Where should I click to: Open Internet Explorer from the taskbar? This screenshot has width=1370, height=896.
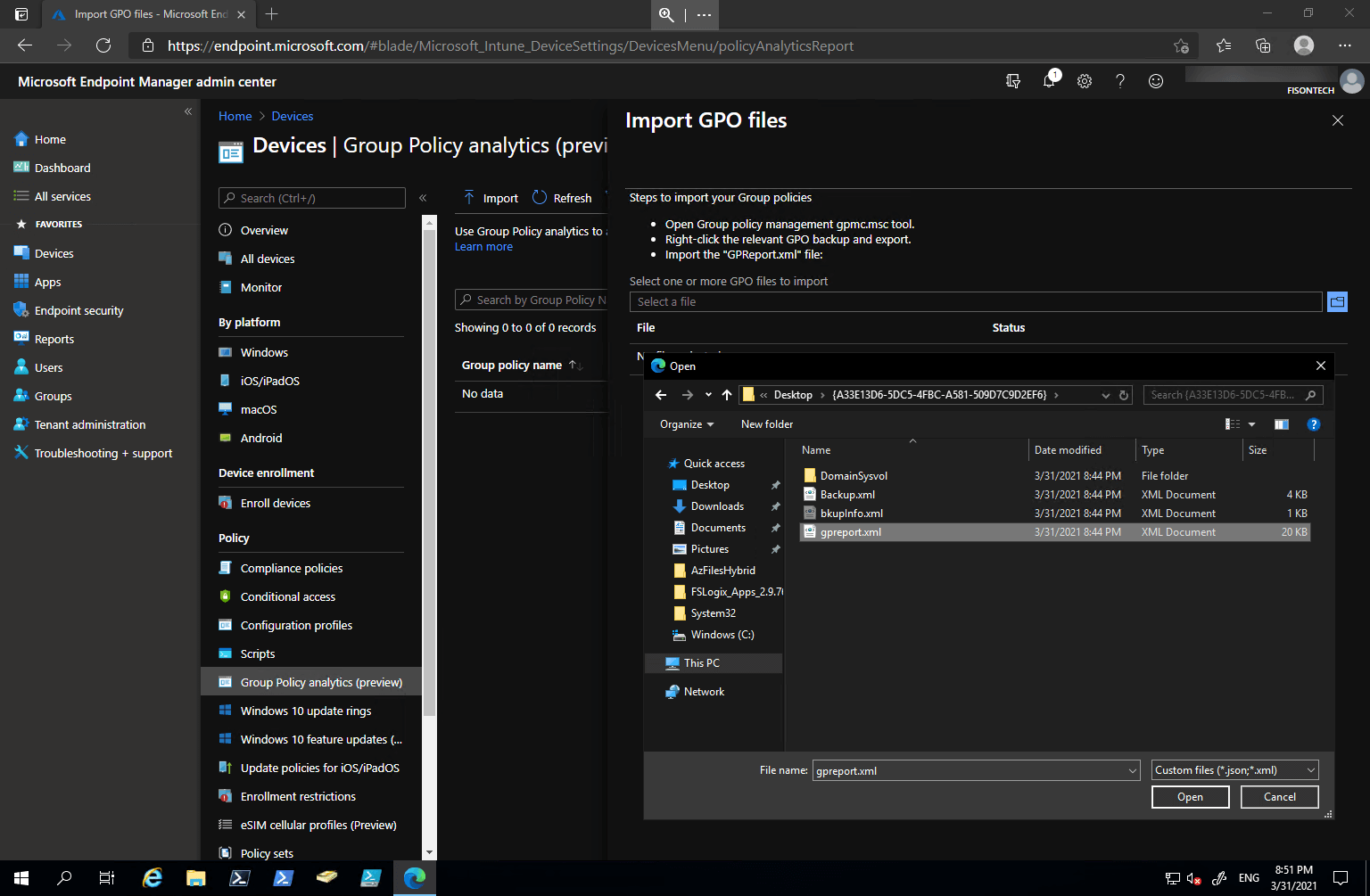[x=153, y=878]
